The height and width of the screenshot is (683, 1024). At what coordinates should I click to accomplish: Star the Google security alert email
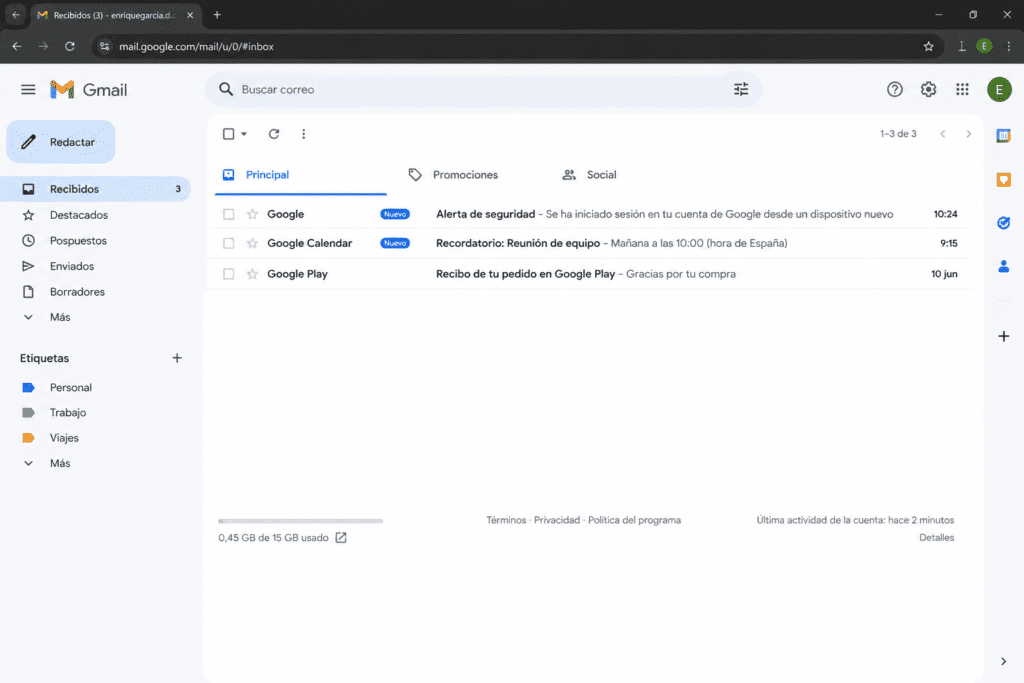pos(252,214)
